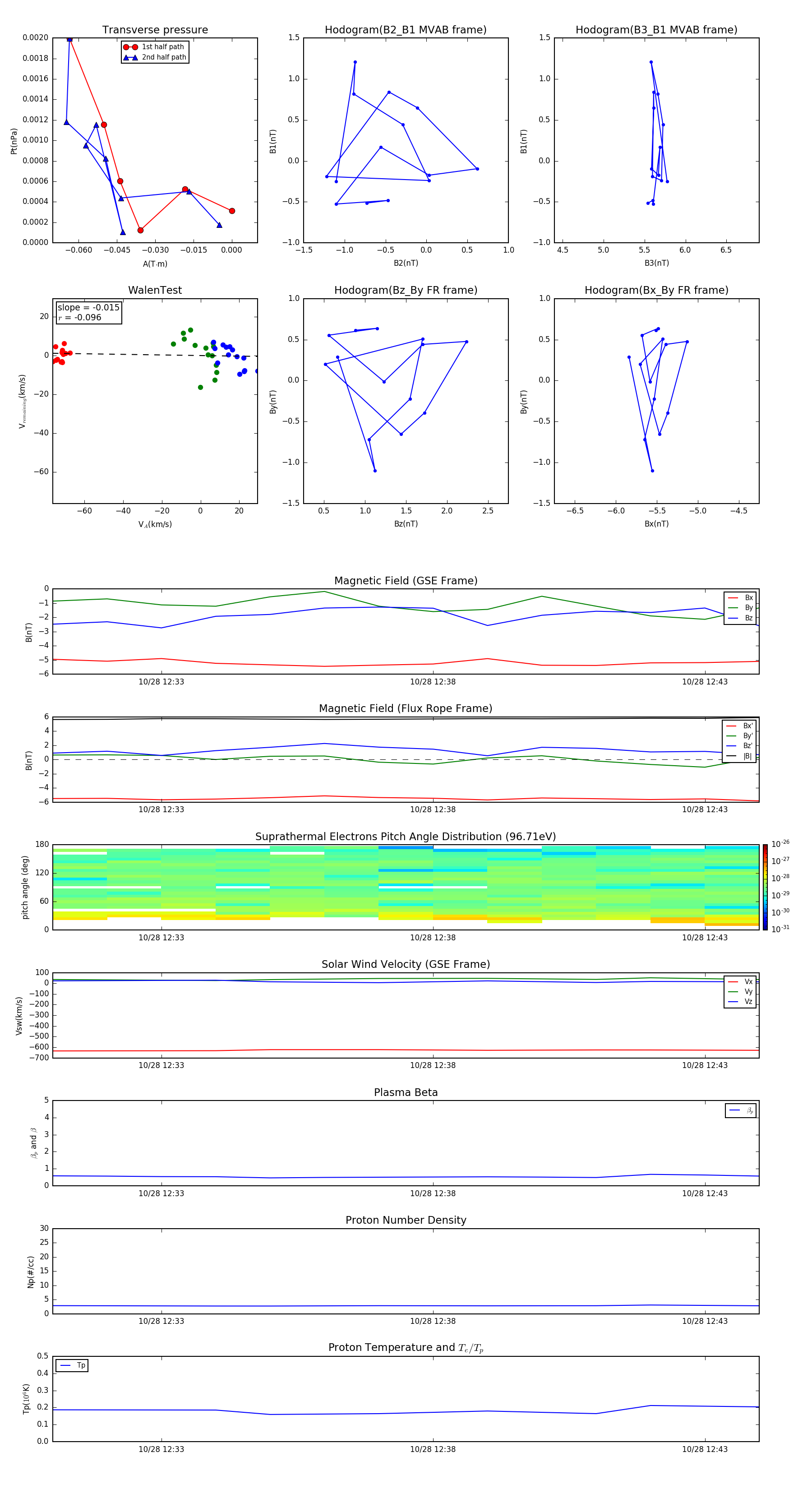The height and width of the screenshot is (1489, 812).
Task: Click the 'Hodogram(B3_B1 MVAB frame)' title
Action: click(656, 29)
